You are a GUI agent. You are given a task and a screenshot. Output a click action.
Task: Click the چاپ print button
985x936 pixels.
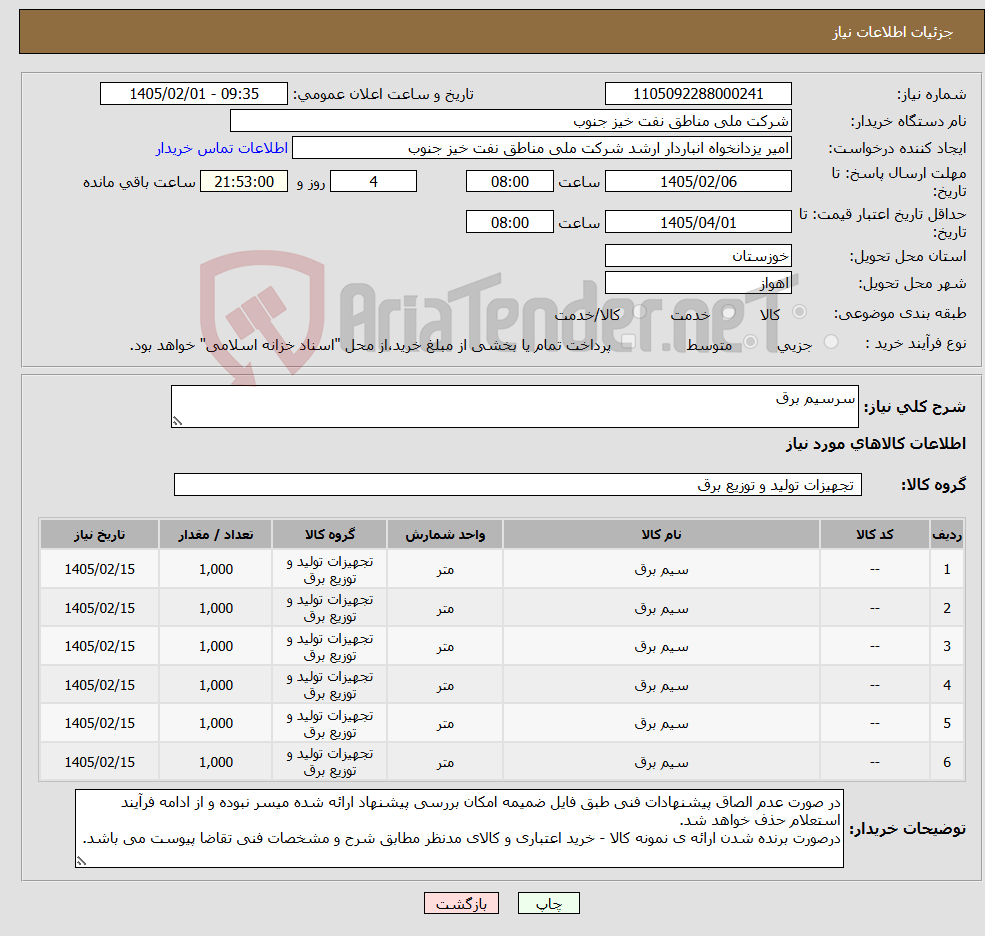(548, 903)
